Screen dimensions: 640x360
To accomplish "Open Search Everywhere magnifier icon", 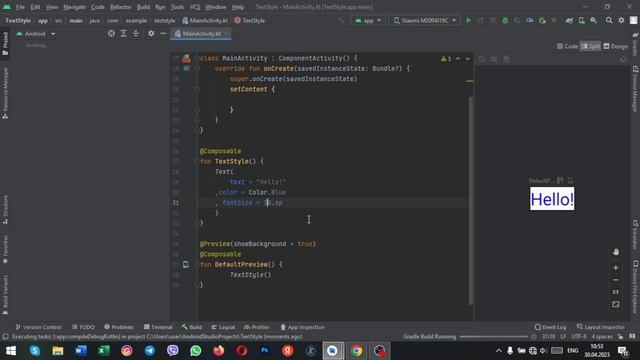I will pyautogui.click(x=609, y=20).
